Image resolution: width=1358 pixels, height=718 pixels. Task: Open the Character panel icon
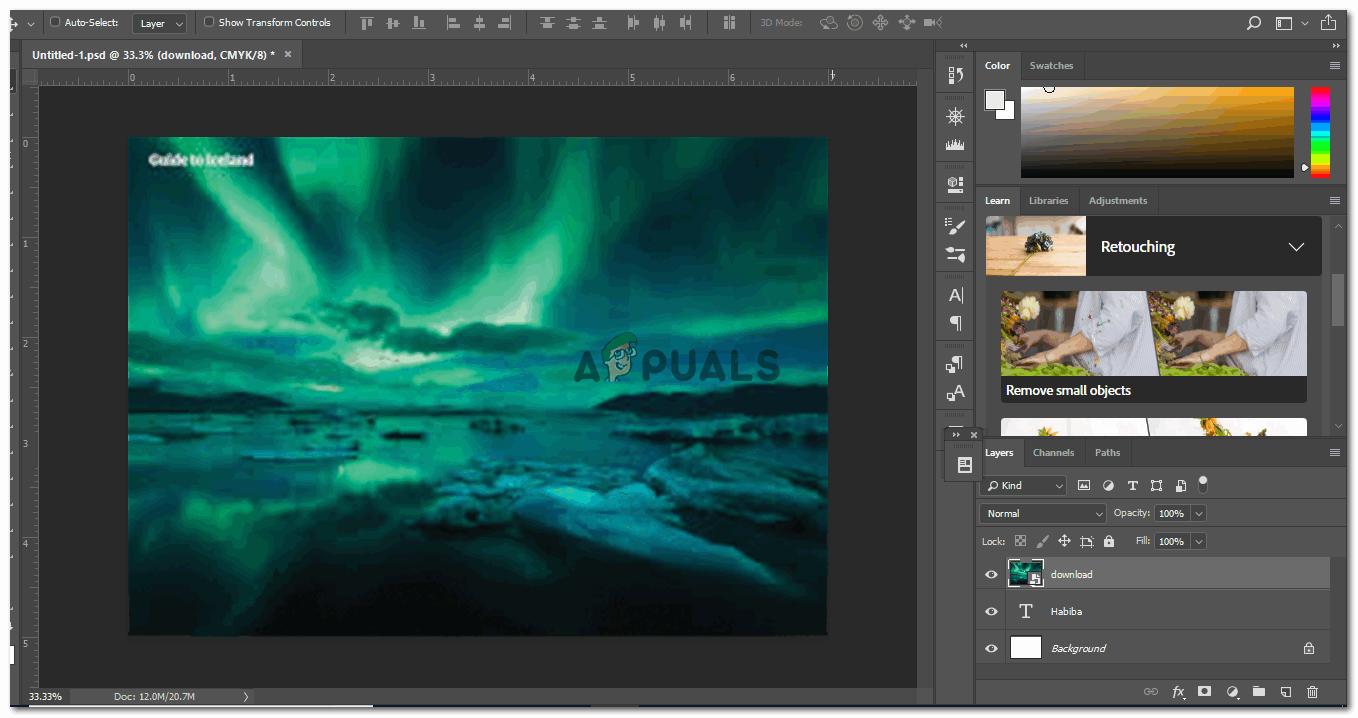tap(955, 295)
